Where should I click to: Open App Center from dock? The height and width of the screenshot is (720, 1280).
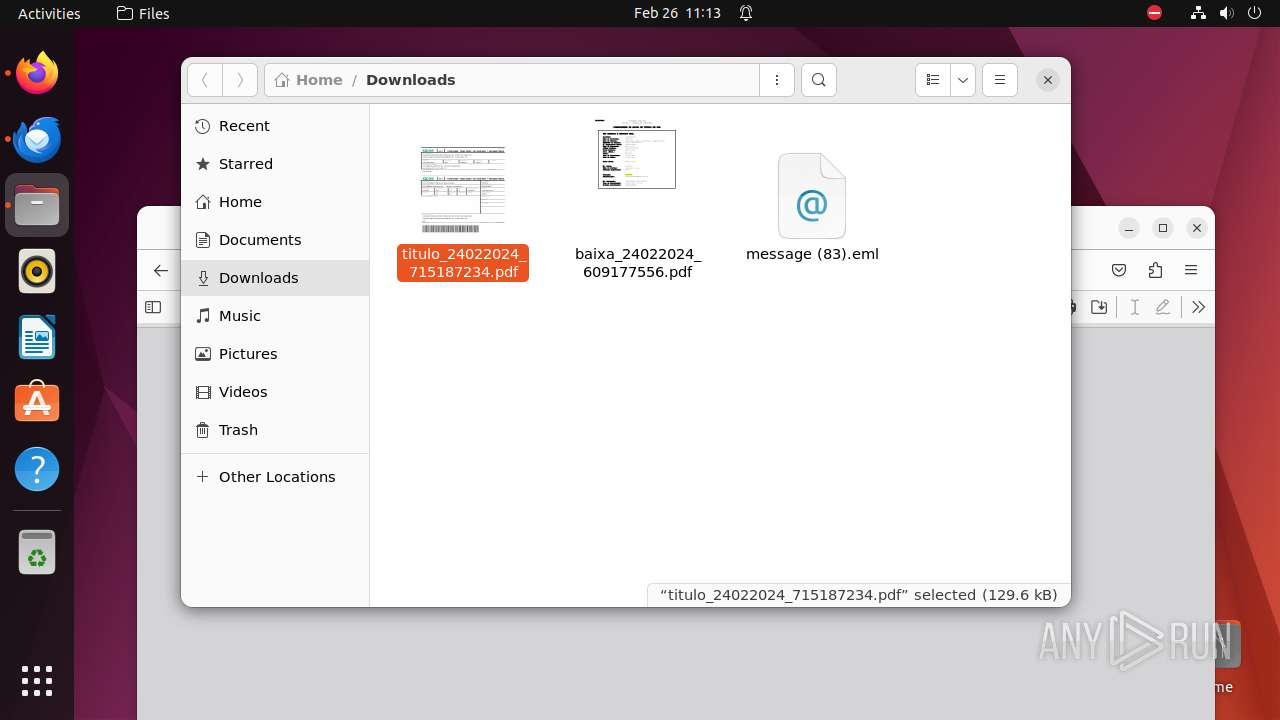point(37,403)
